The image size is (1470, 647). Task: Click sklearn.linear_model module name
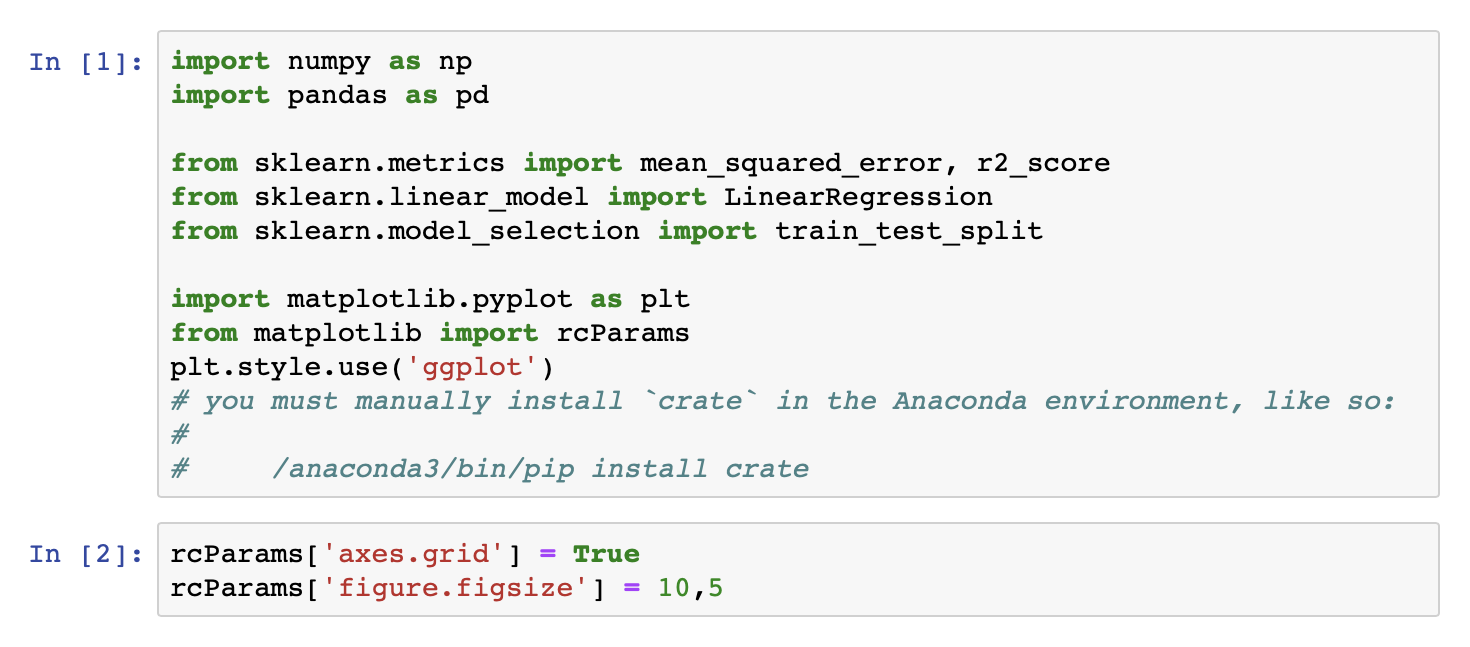pos(421,198)
